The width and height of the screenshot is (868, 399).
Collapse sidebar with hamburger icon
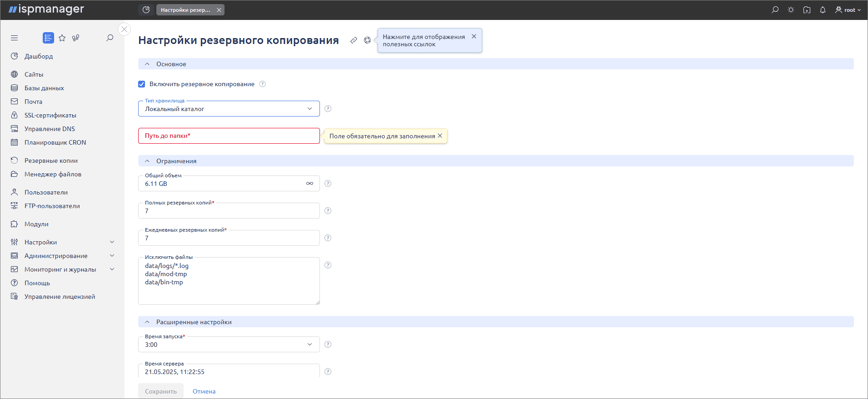point(14,38)
